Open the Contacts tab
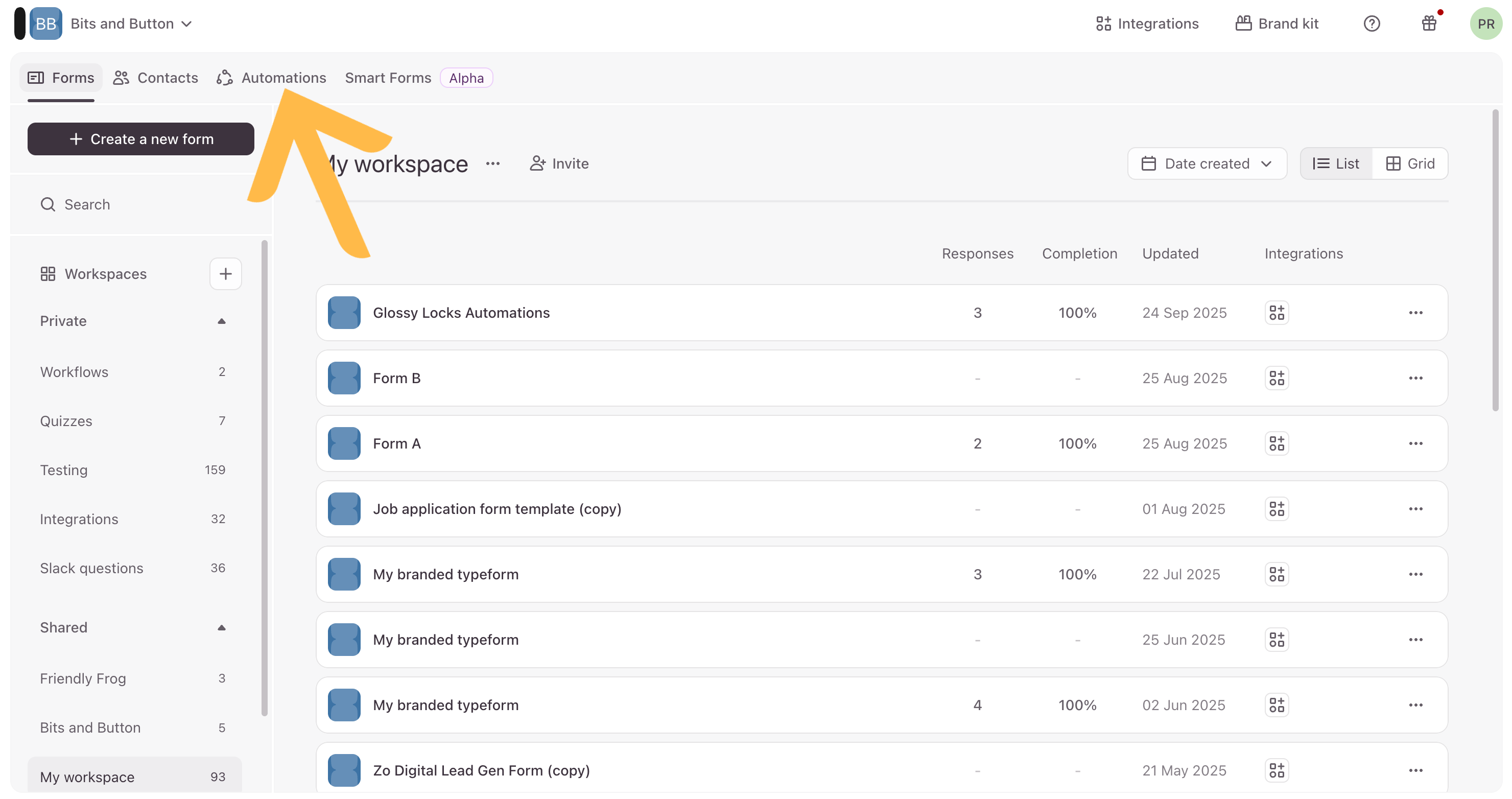Viewport: 1512px width, 799px height. (x=156, y=78)
